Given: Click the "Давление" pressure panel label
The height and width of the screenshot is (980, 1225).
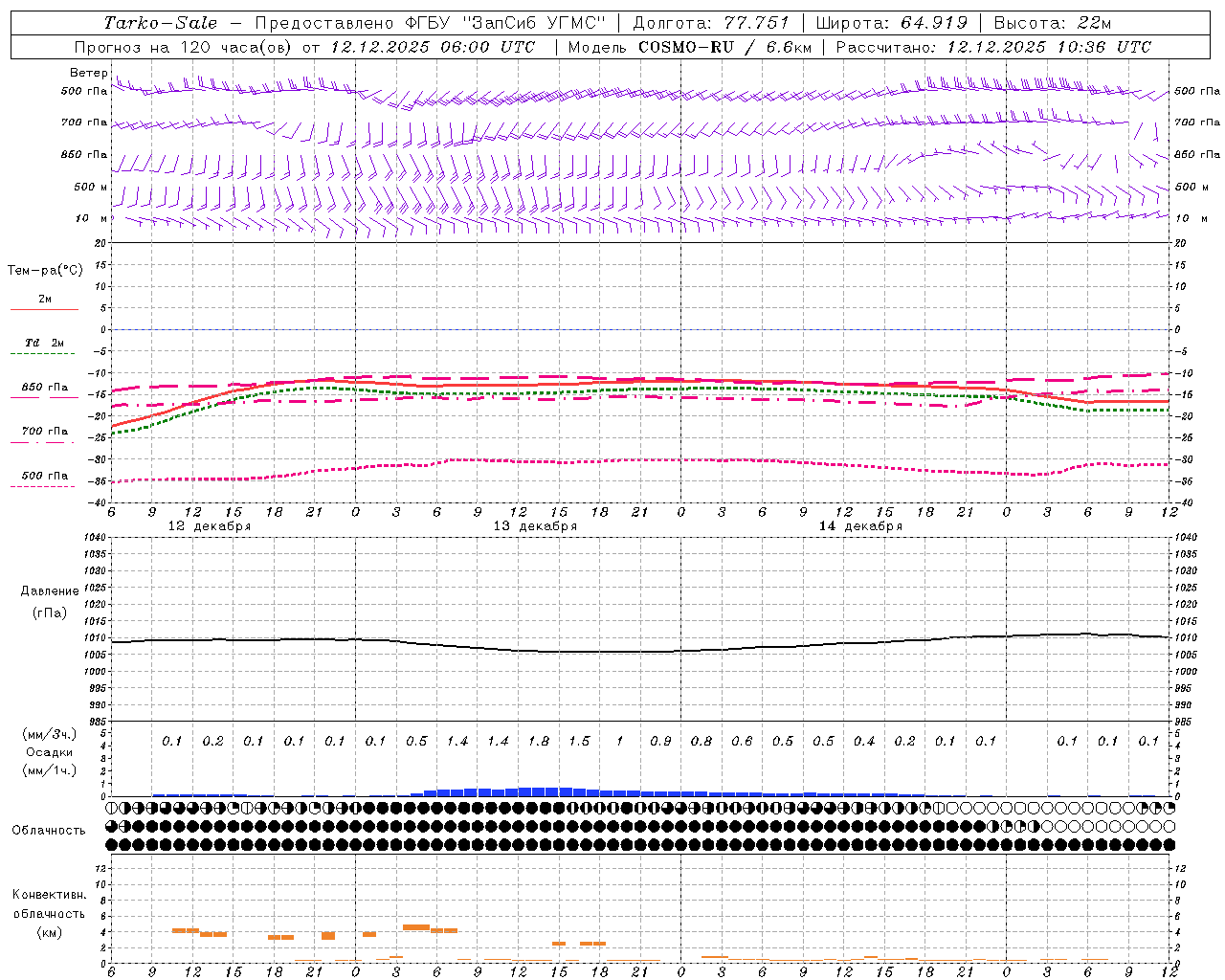Looking at the screenshot, I should point(50,591).
